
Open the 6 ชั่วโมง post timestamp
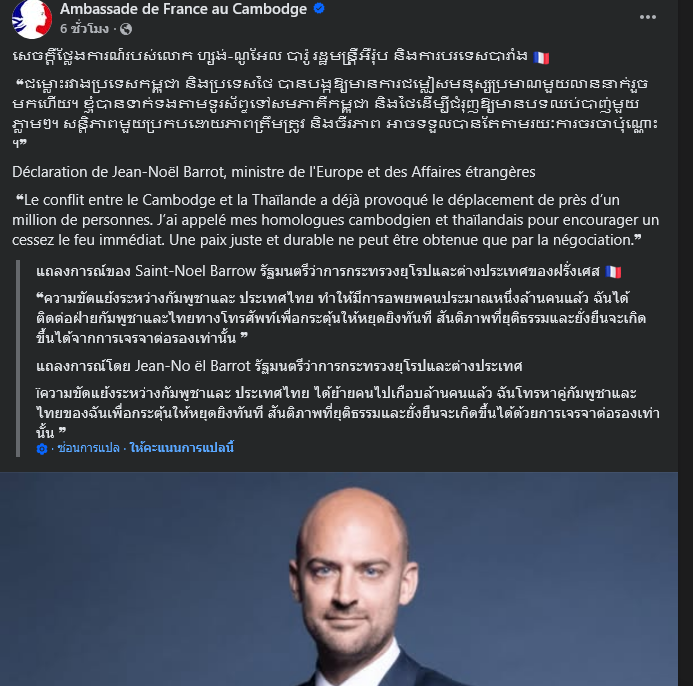[84, 29]
